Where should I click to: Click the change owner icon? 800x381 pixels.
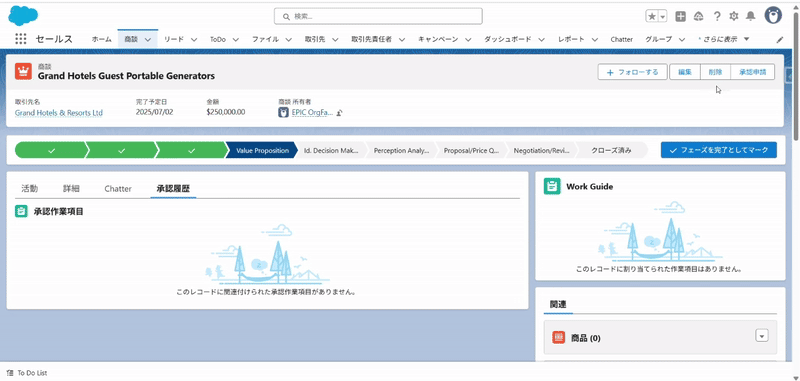[x=339, y=113]
